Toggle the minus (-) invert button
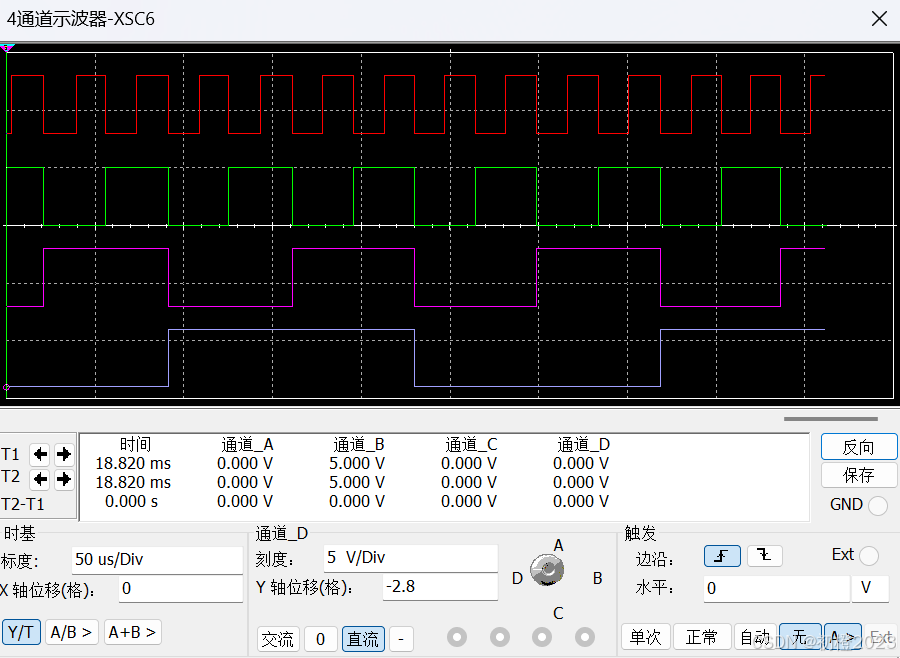 [x=401, y=639]
